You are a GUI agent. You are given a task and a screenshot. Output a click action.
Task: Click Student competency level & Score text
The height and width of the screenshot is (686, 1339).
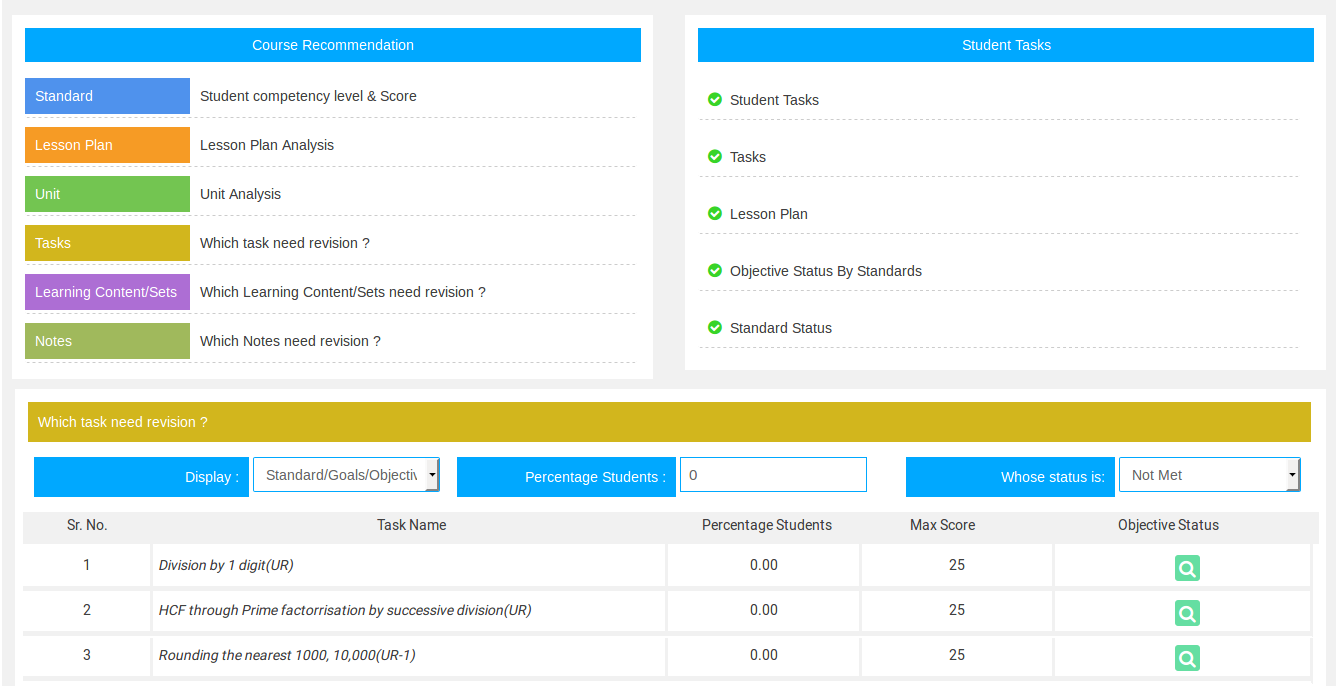click(x=308, y=96)
